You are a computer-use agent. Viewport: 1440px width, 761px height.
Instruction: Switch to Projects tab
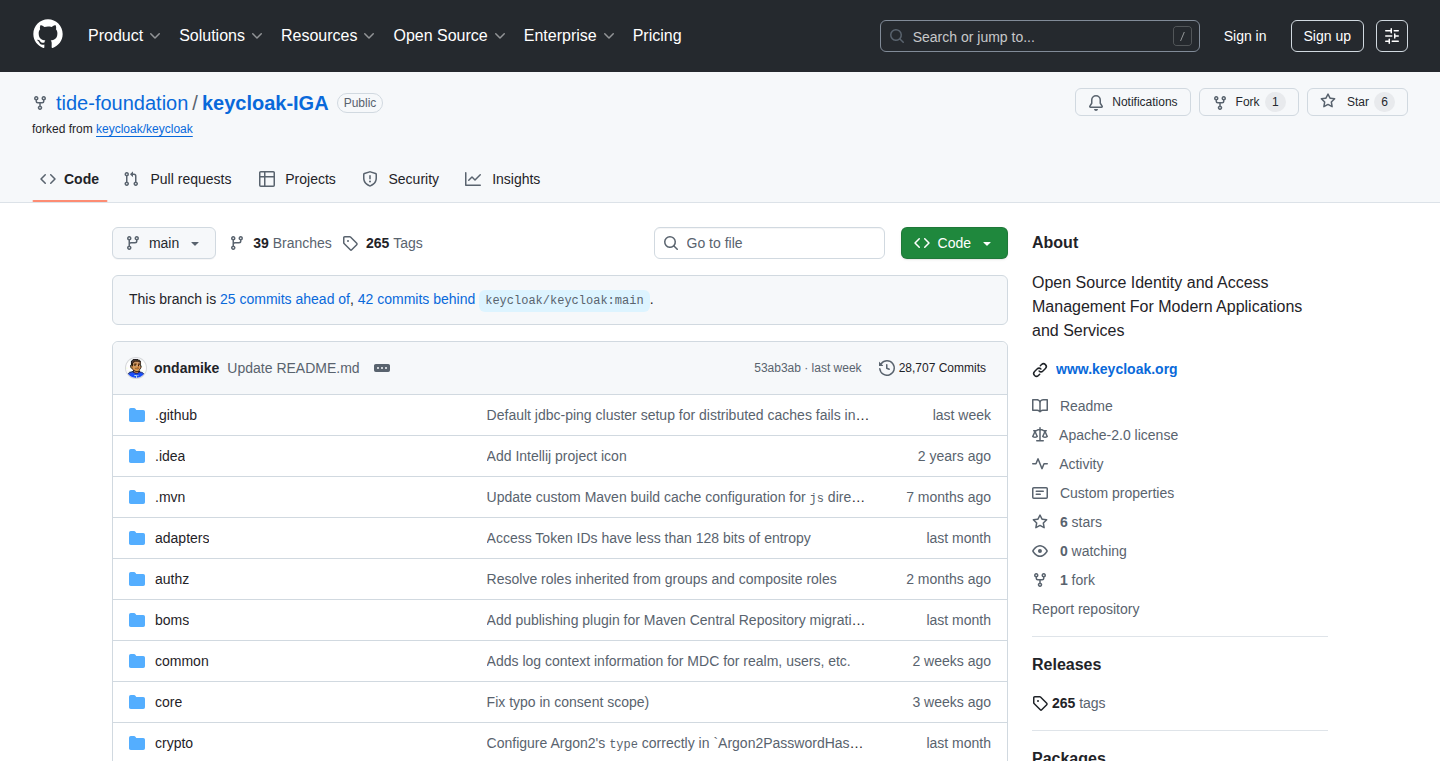pyautogui.click(x=297, y=179)
